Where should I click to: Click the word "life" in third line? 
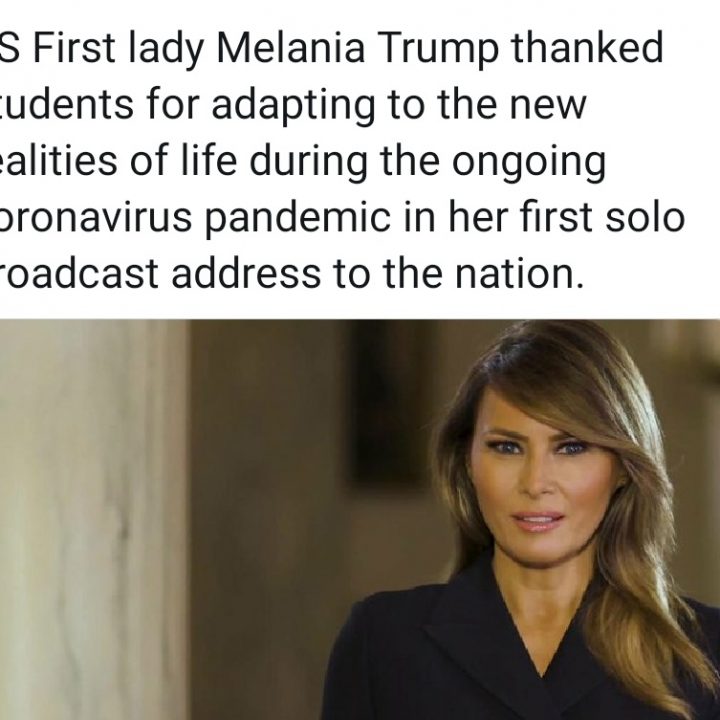tap(209, 162)
